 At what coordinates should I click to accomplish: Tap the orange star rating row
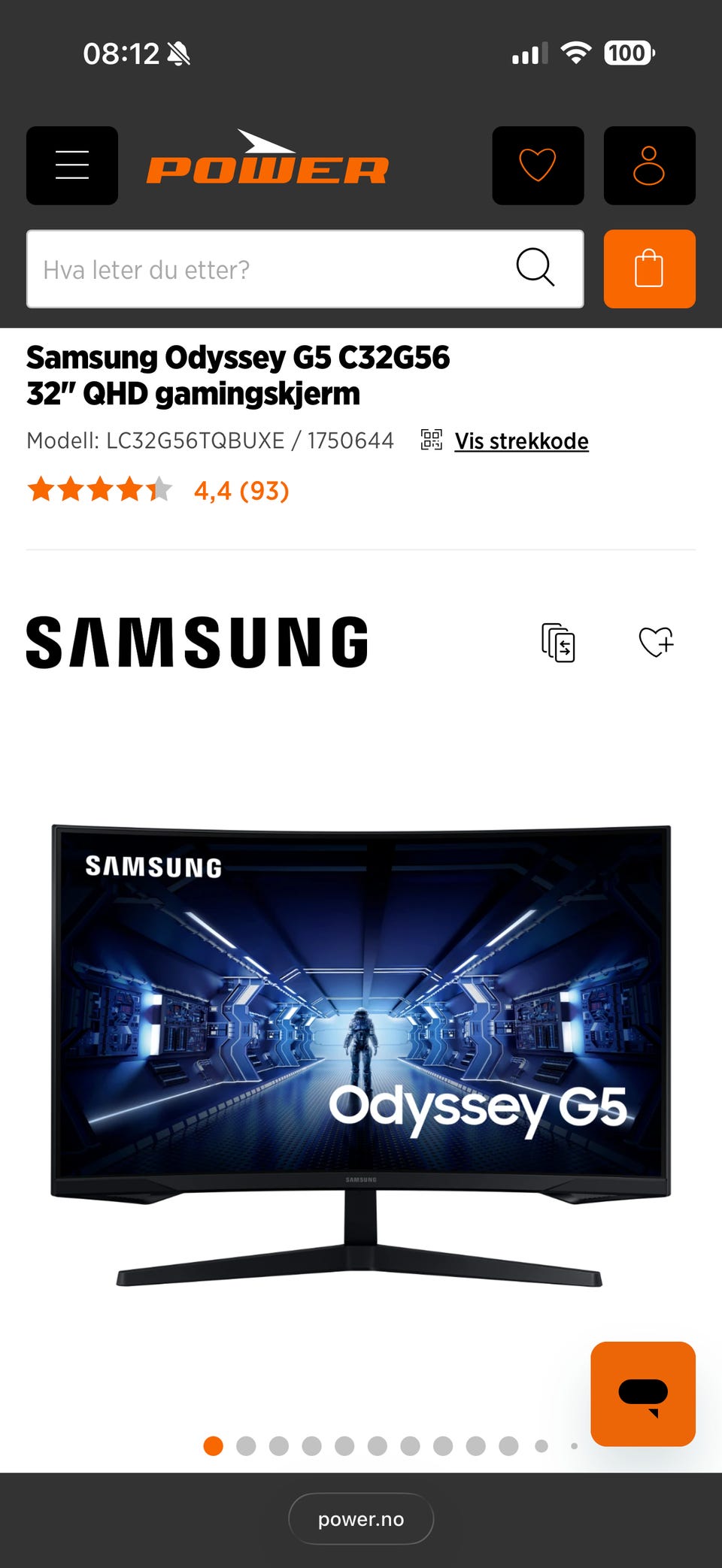(x=100, y=489)
